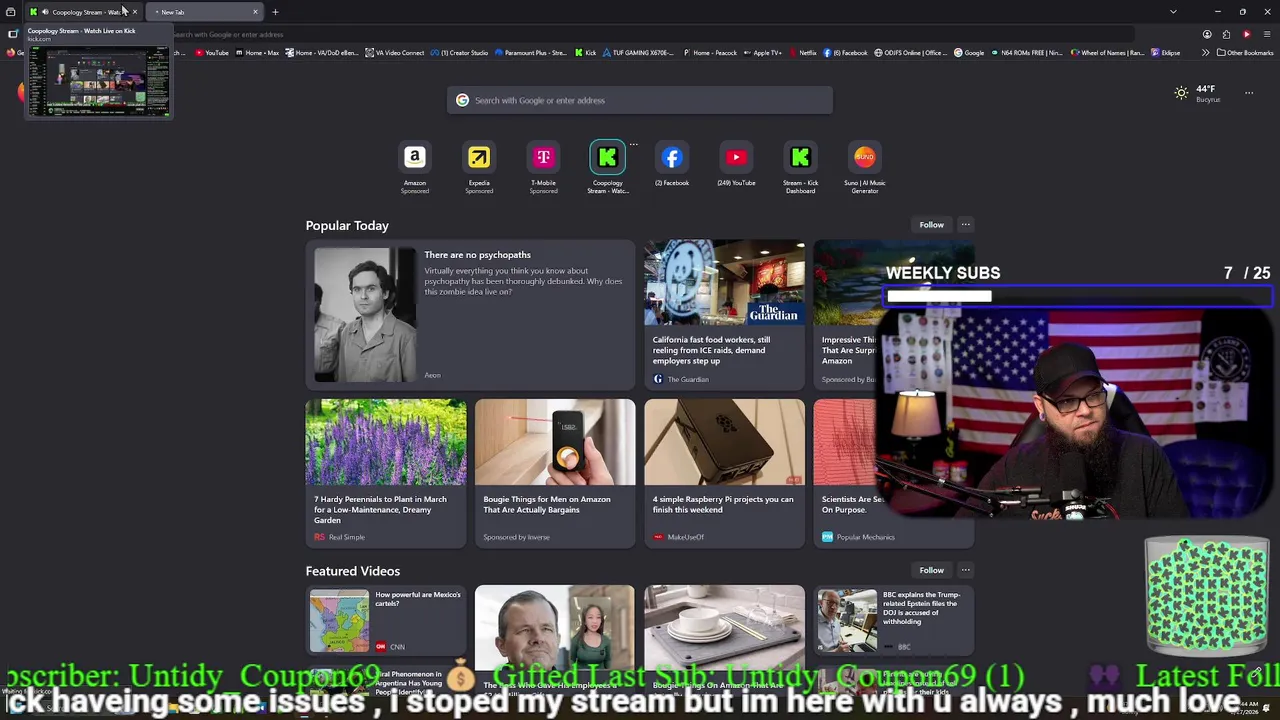1280x720 pixels.
Task: Open the Home - Max bookmark
Action: click(x=257, y=53)
